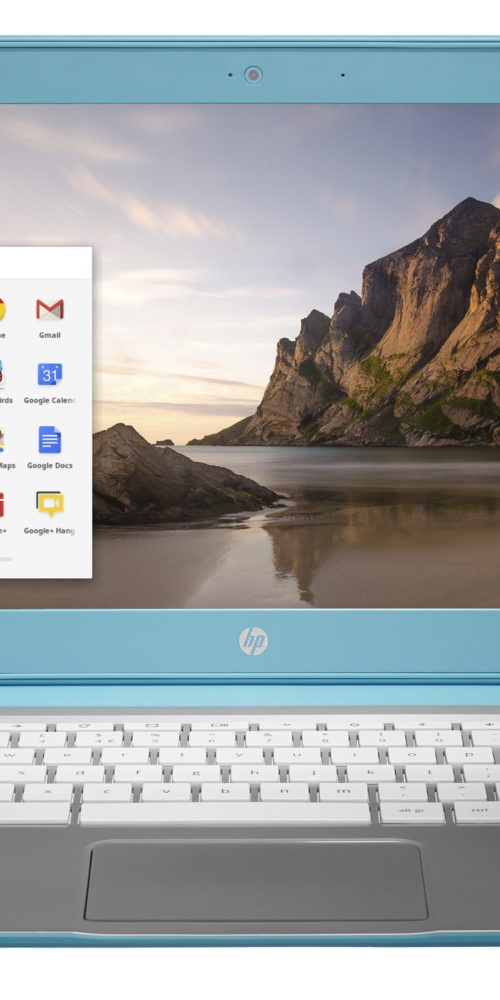500x1000 pixels.
Task: Launch the Angry Birds app icon
Action: tap(2, 374)
